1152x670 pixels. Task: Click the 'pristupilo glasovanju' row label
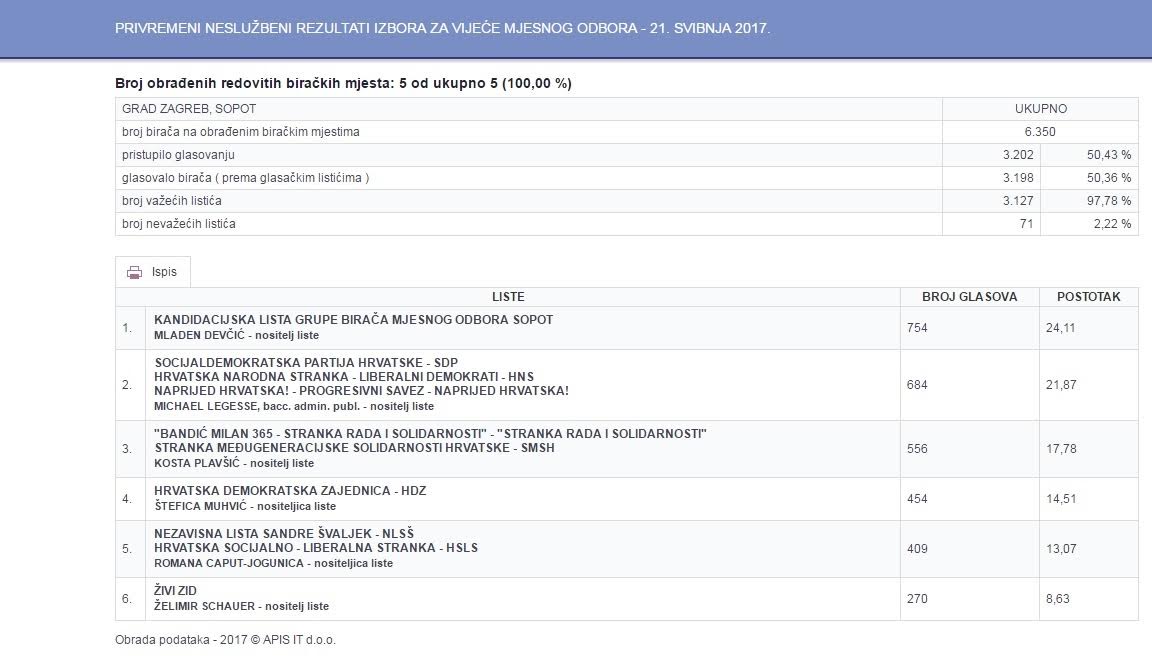(178, 155)
